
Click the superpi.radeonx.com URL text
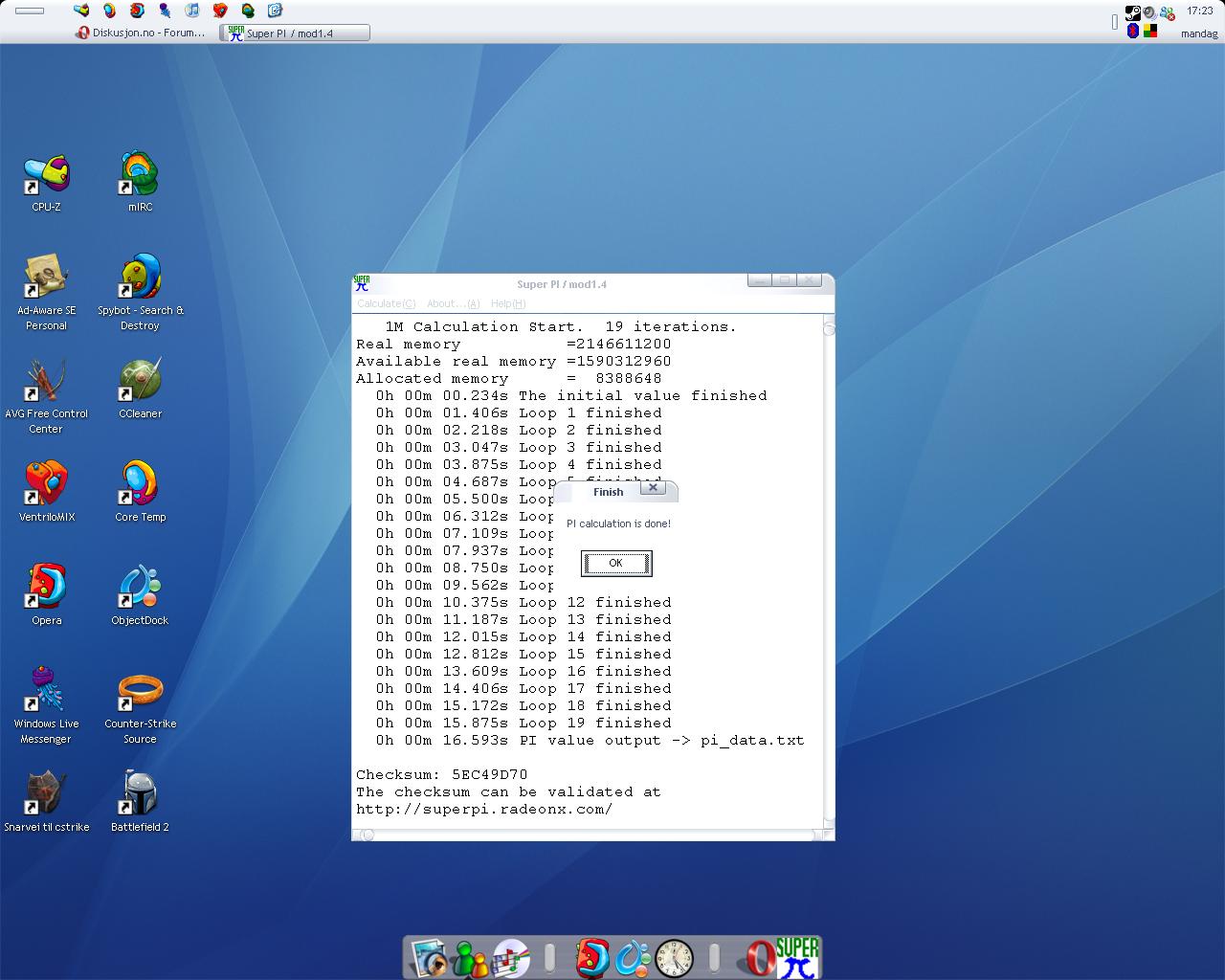[484, 810]
